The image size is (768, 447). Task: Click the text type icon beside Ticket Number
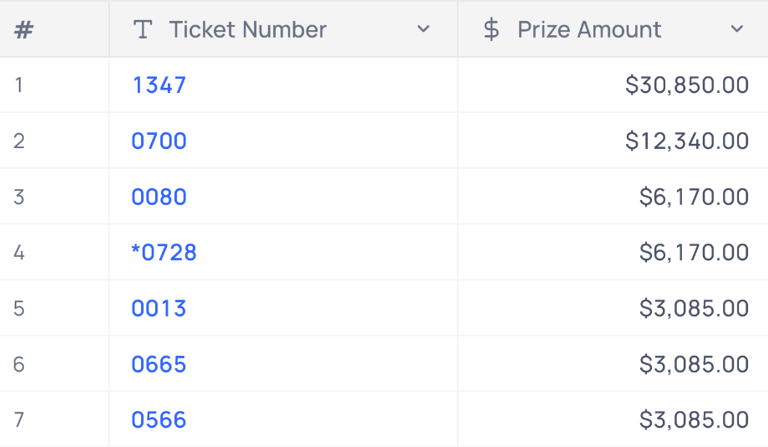coord(143,29)
